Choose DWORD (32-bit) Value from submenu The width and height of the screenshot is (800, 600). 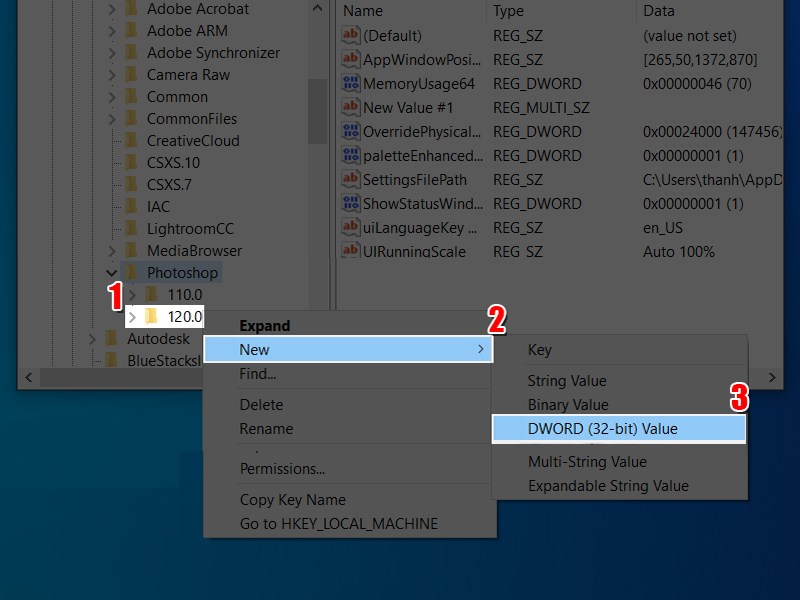tap(602, 429)
